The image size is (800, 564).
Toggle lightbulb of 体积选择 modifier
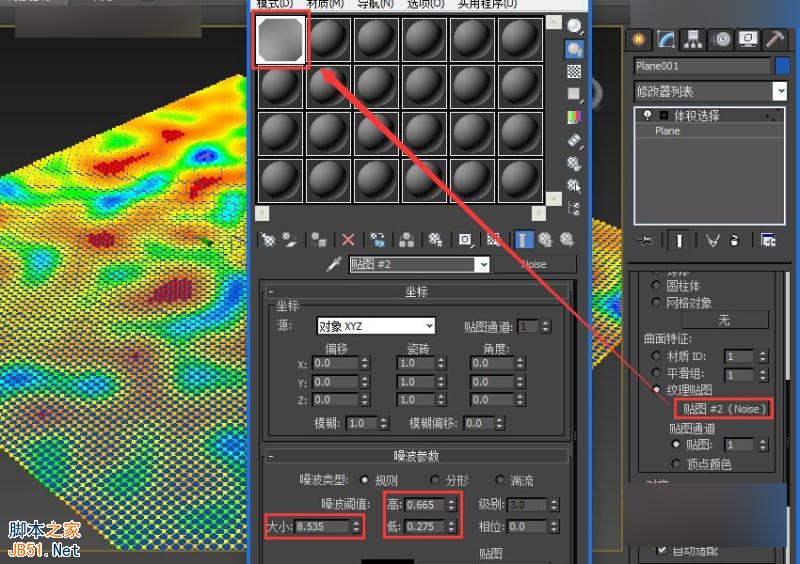coord(647,115)
